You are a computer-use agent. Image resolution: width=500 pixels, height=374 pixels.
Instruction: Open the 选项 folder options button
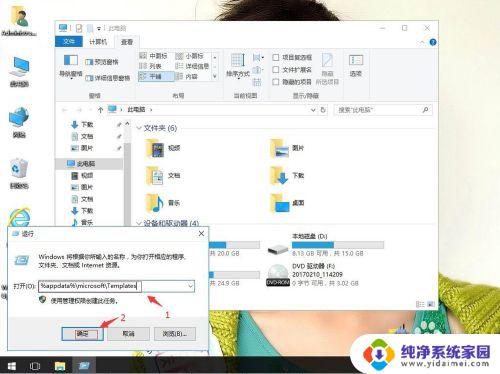[x=356, y=66]
